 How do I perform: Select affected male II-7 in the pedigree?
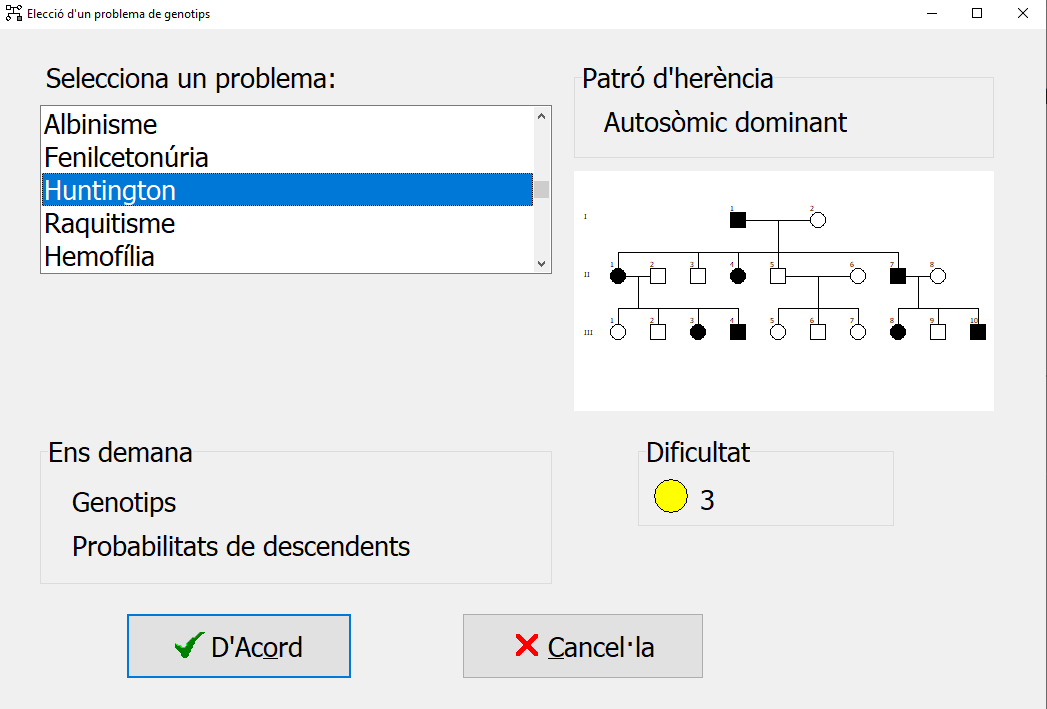click(x=898, y=276)
